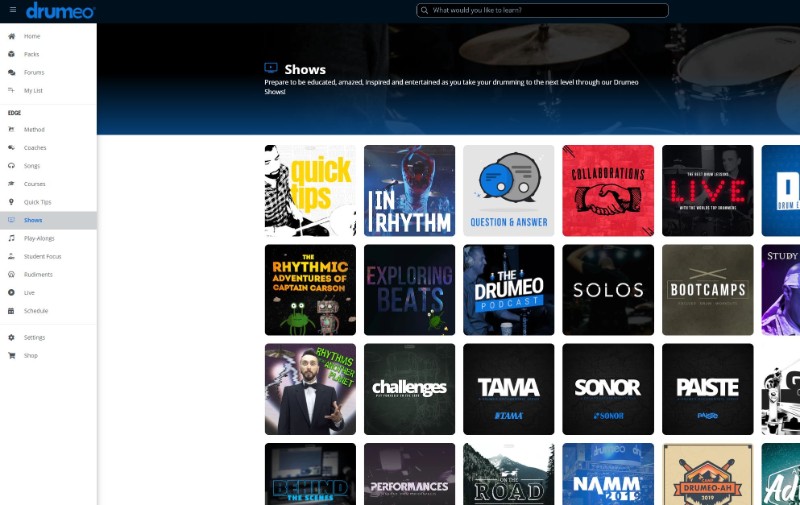This screenshot has height=505, width=800.
Task: Open The Drumeo Podcast tile
Action: pos(509,290)
